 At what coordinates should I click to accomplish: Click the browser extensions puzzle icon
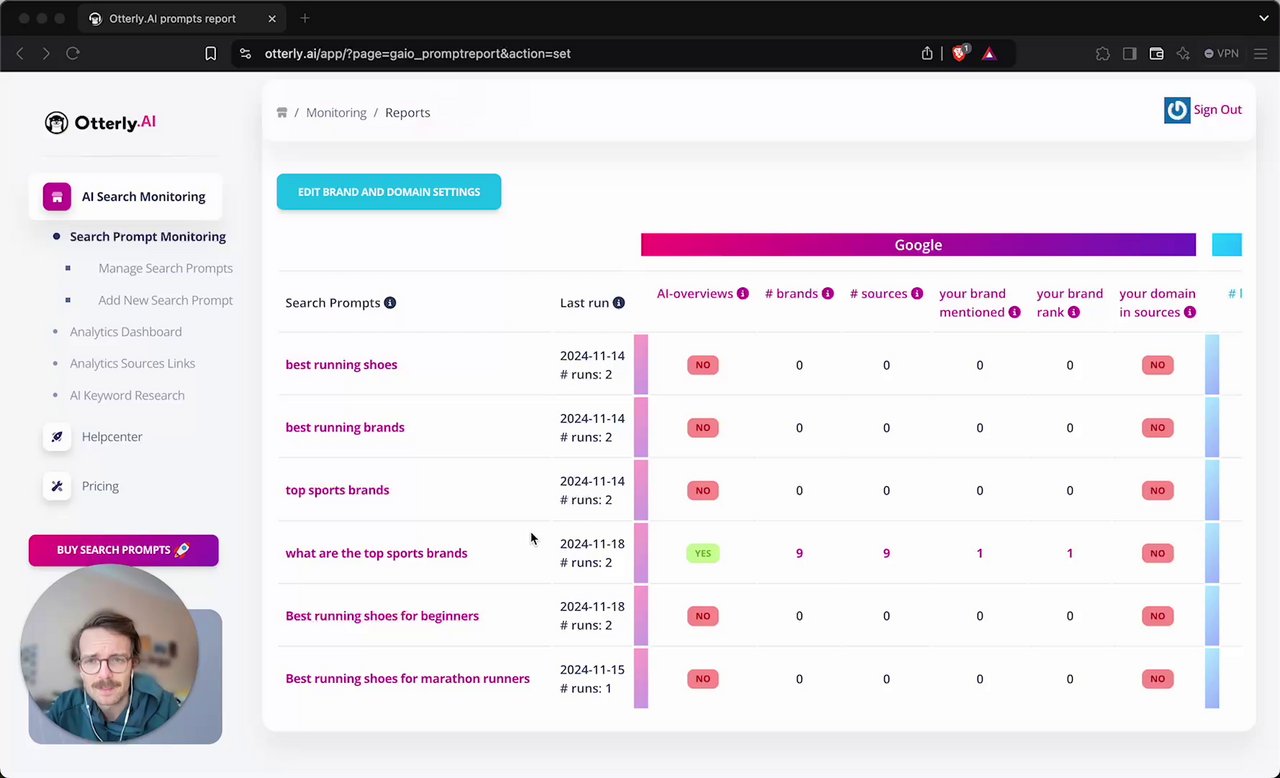click(x=1103, y=54)
